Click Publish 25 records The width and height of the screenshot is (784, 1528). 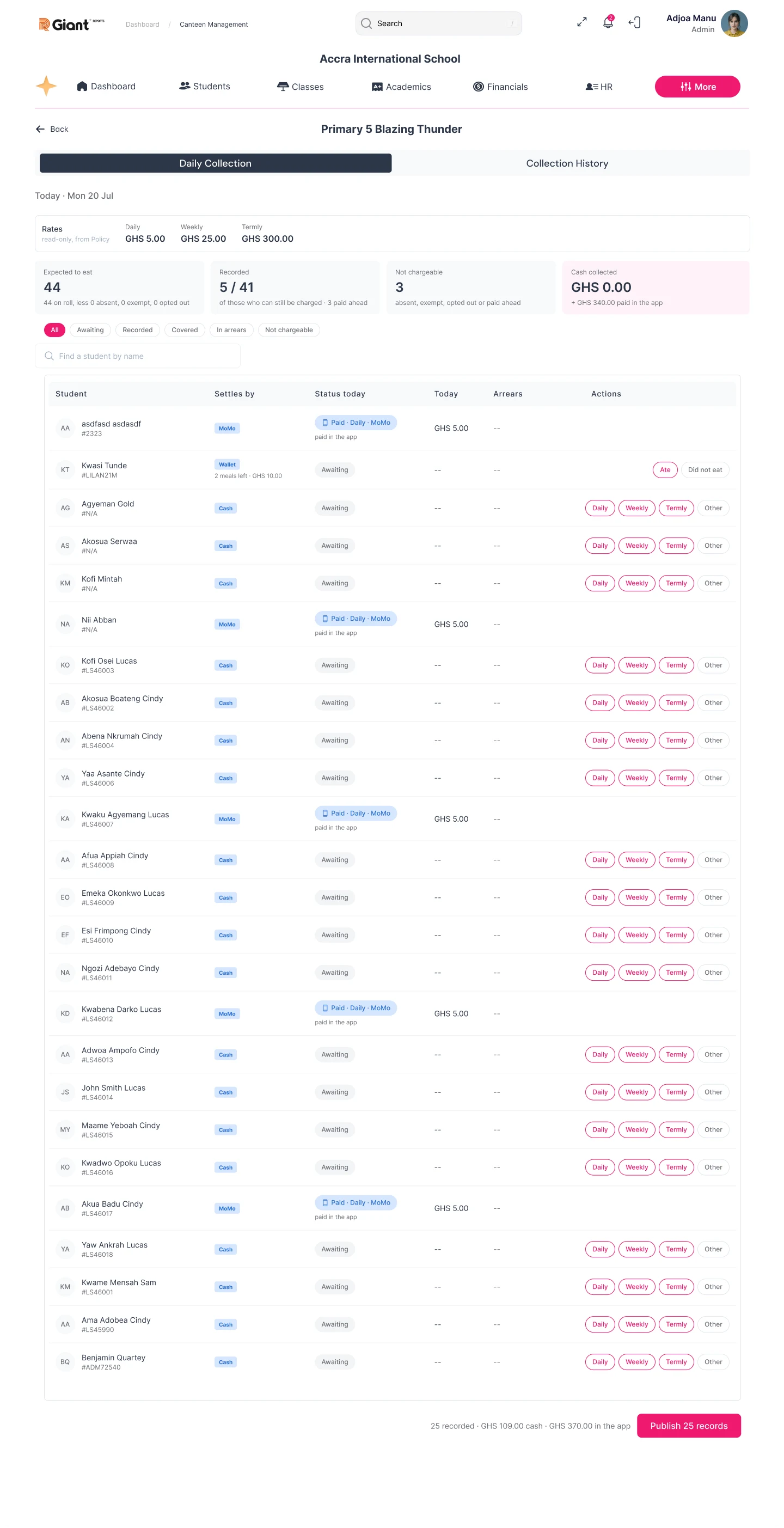pos(689,1426)
